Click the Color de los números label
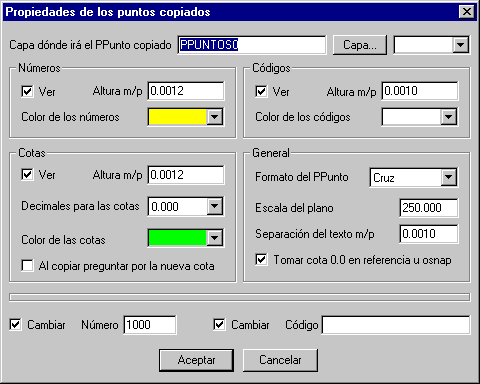Image resolution: width=480 pixels, height=384 pixels. pyautogui.click(x=70, y=117)
